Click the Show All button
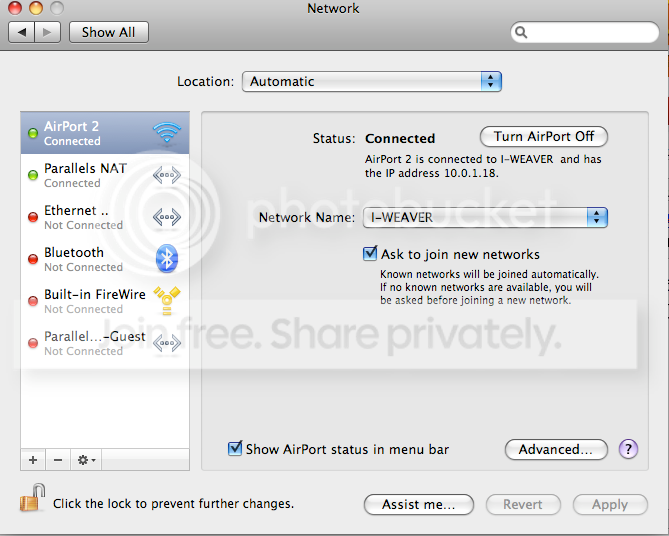The image size is (669, 536). point(109,32)
